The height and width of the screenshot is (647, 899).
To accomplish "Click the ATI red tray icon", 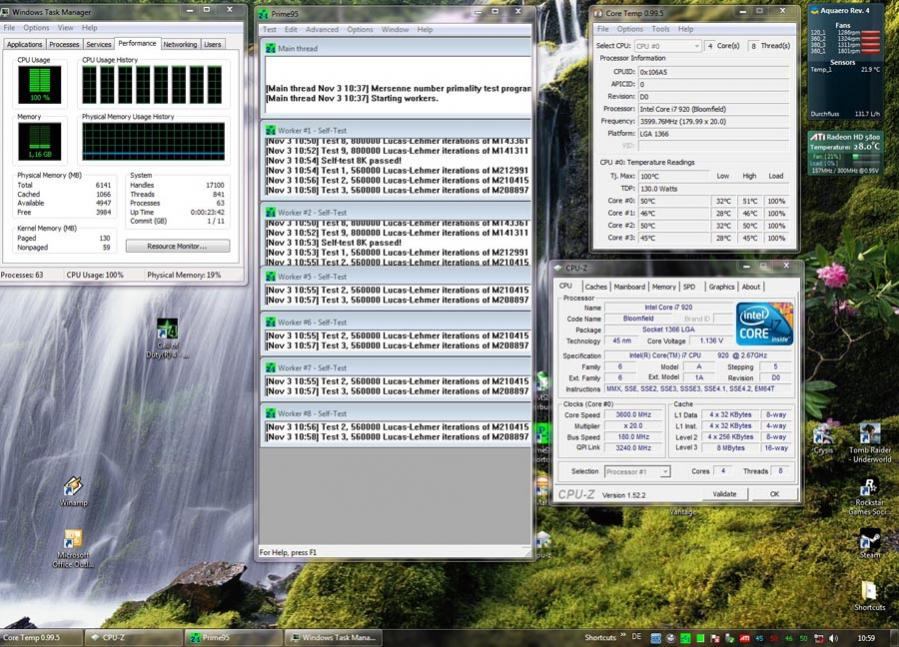I will [x=744, y=638].
